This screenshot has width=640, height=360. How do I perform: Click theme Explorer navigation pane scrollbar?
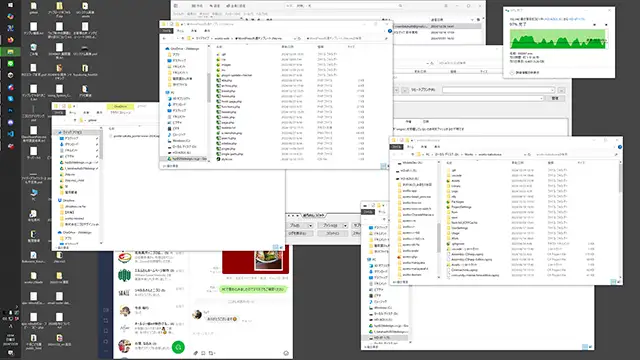[209, 88]
